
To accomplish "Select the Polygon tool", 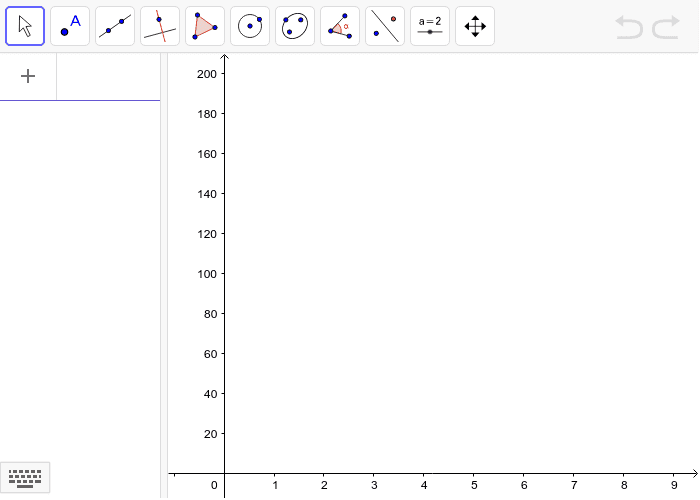I will 205,26.
